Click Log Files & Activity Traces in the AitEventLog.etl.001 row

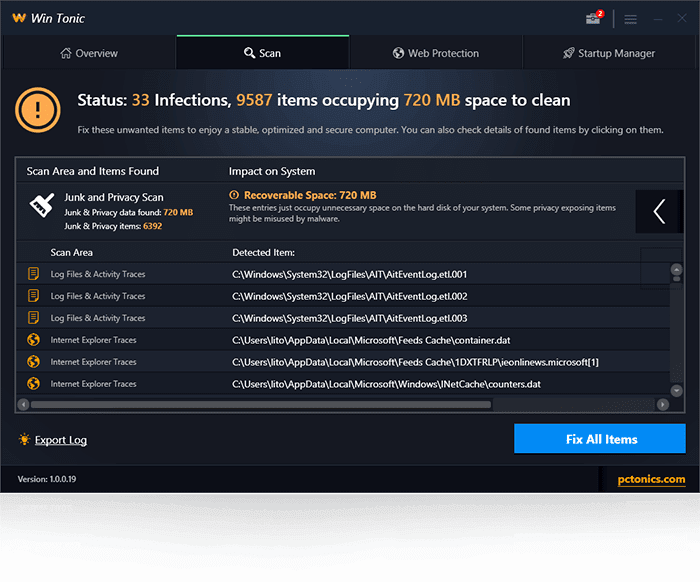(98, 274)
